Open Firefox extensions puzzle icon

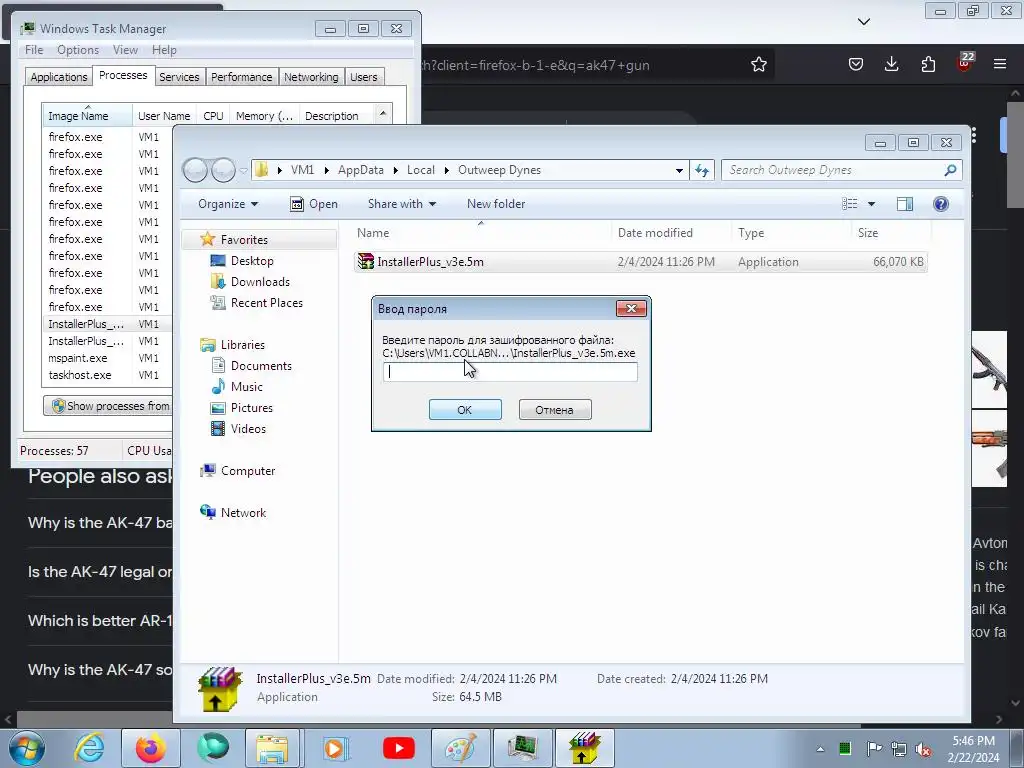[x=928, y=64]
